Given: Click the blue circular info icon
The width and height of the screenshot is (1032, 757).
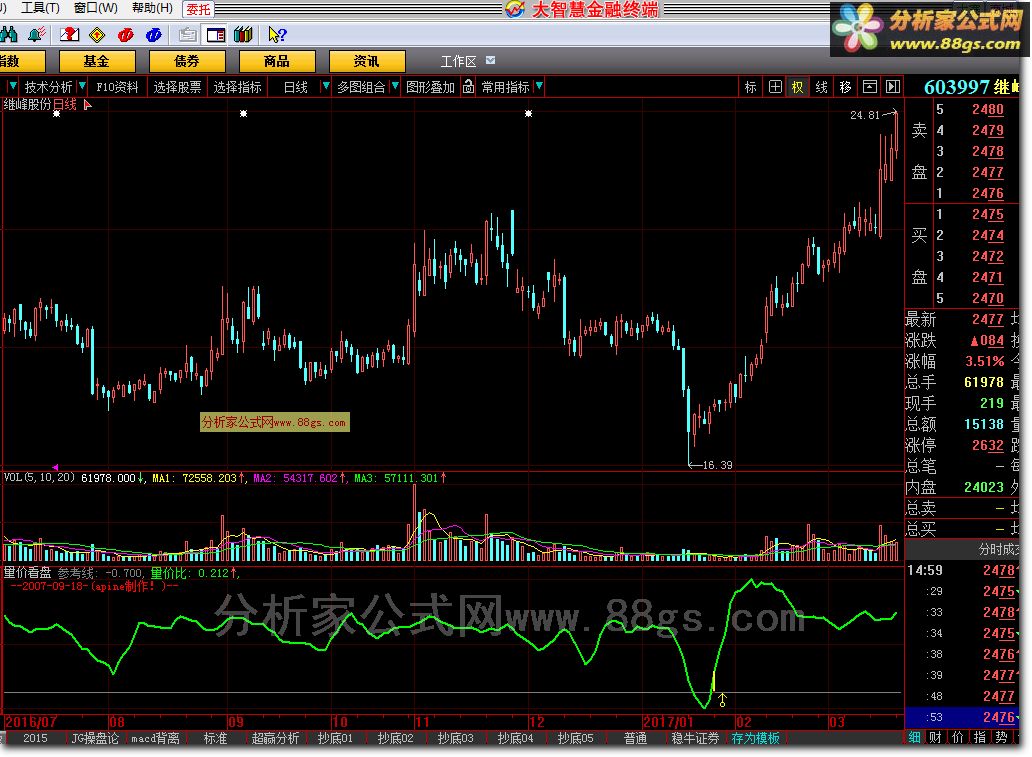Looking at the screenshot, I should click(153, 34).
